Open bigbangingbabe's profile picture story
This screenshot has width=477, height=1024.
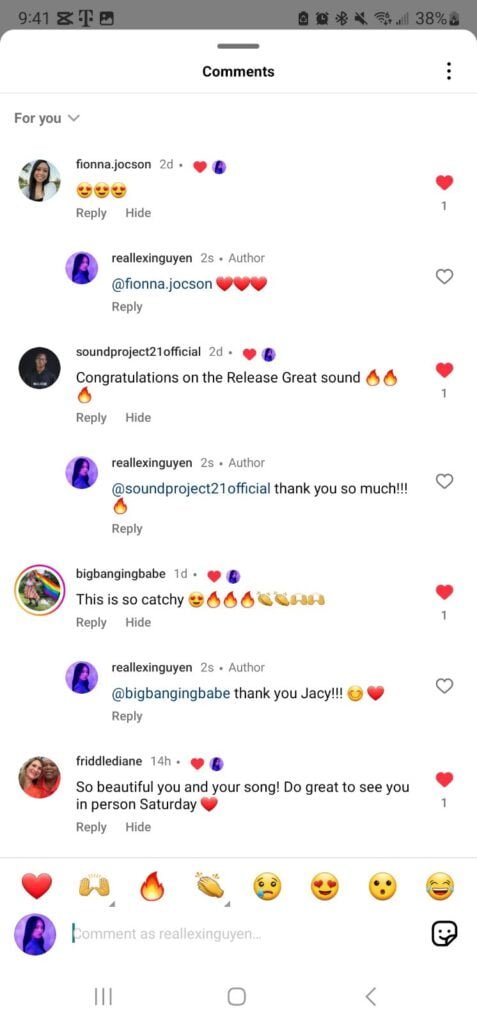click(x=39, y=590)
